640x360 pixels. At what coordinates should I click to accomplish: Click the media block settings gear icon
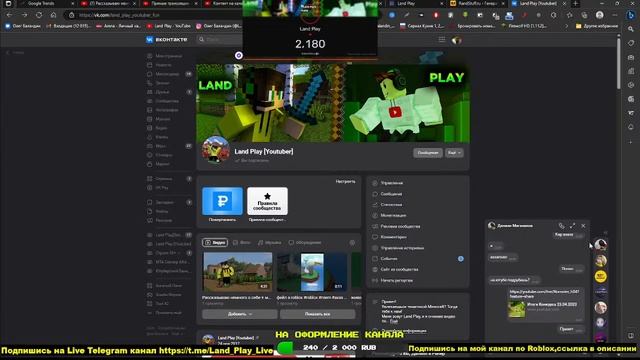point(352,242)
